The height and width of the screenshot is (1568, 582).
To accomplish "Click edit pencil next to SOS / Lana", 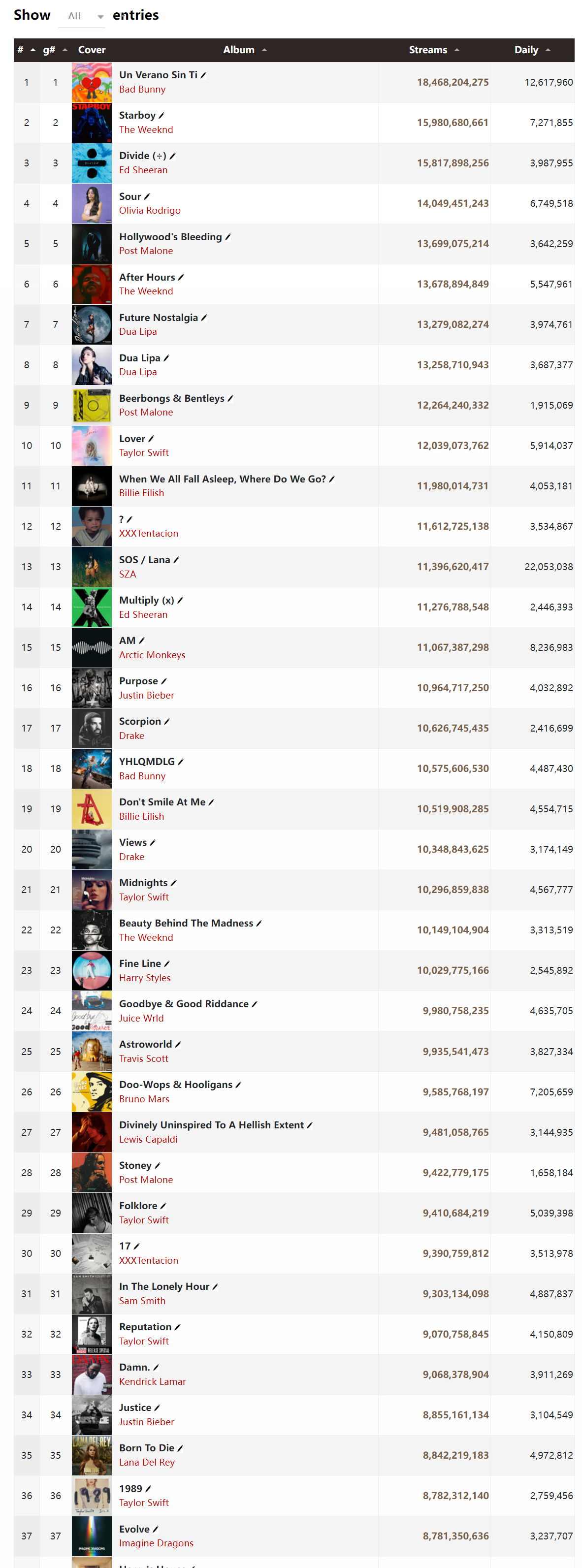I will coord(176,560).
